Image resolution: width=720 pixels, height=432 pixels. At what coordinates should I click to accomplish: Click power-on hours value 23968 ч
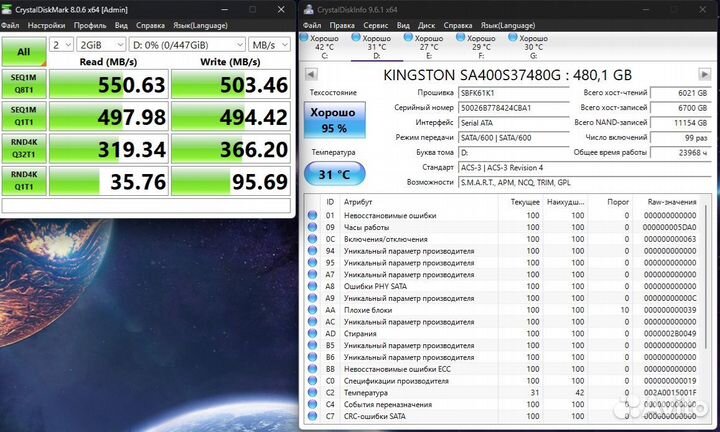681,152
